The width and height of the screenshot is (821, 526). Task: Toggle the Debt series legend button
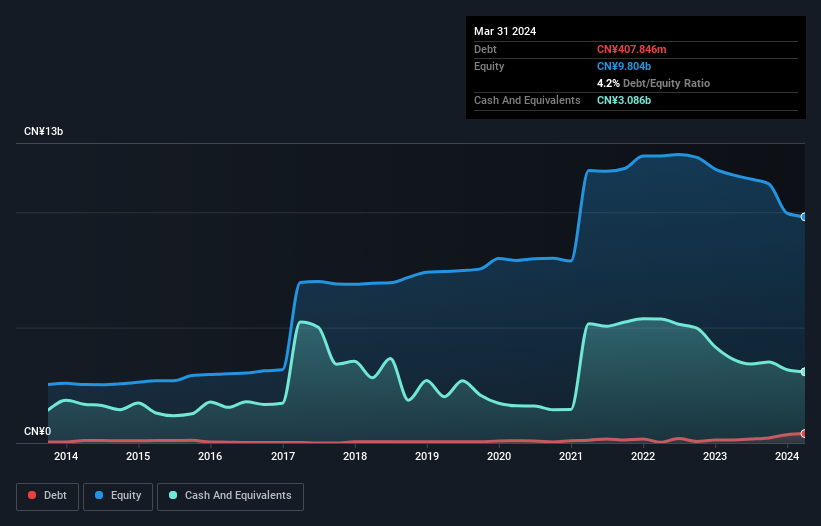pyautogui.click(x=48, y=496)
